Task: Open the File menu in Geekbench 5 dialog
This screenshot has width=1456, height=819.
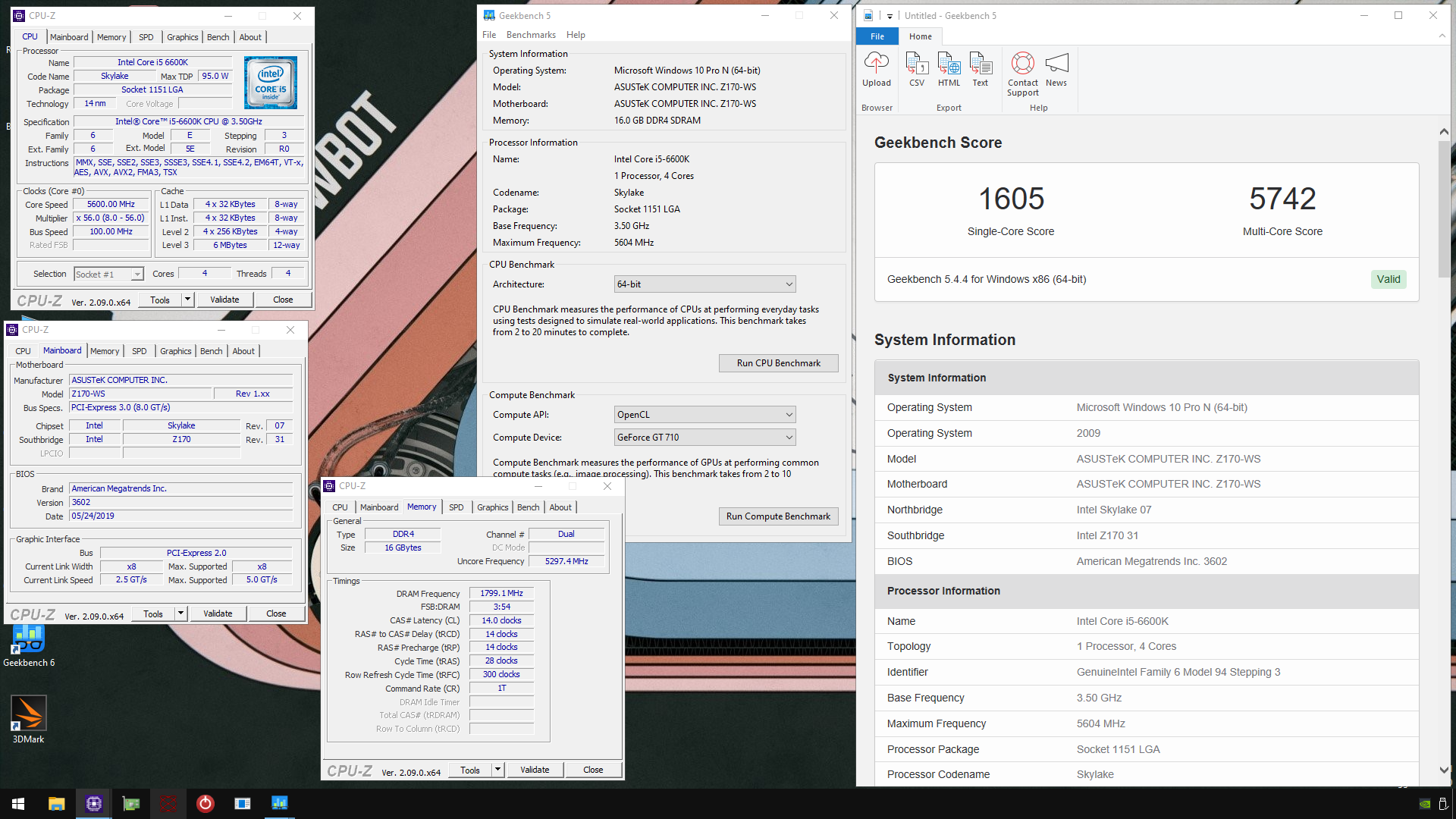Action: [489, 35]
